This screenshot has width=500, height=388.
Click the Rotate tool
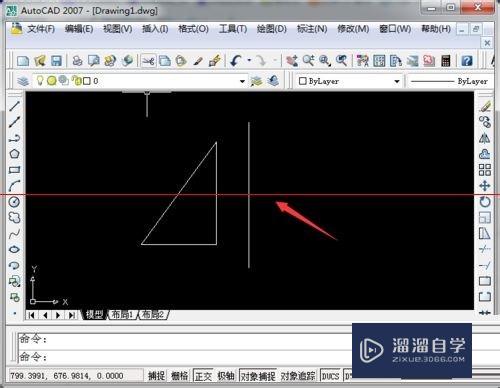coord(485,202)
